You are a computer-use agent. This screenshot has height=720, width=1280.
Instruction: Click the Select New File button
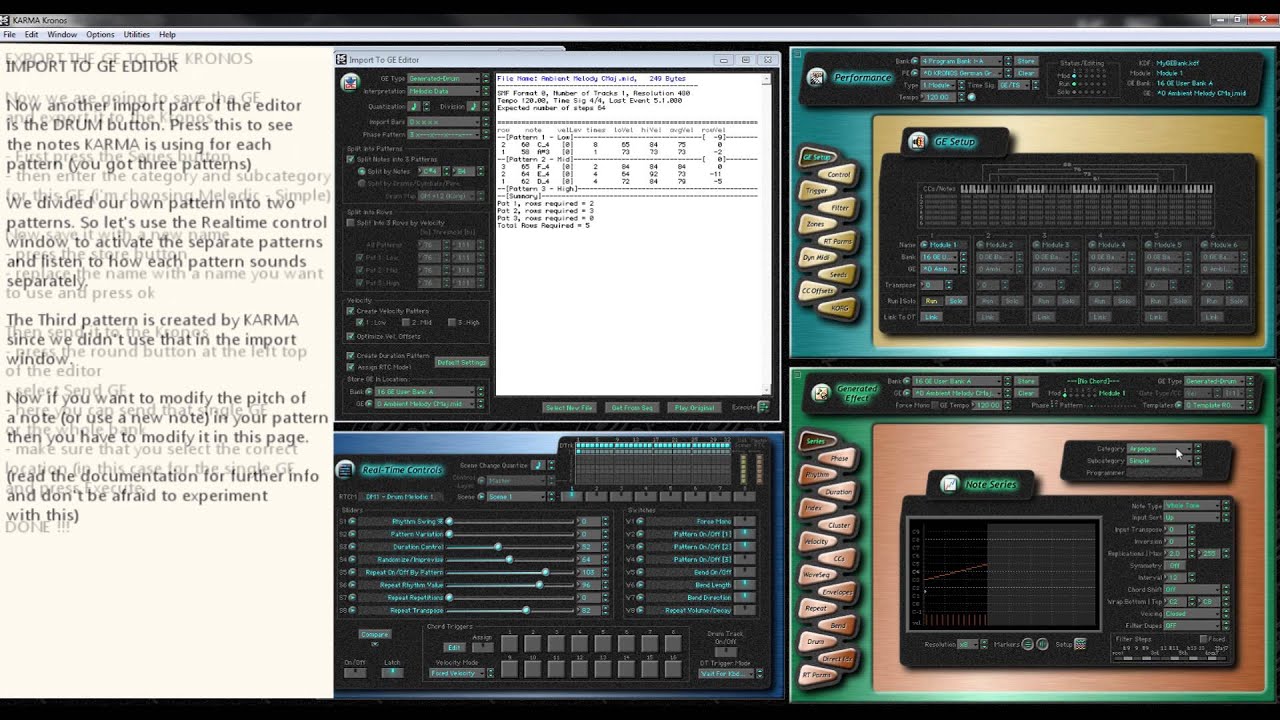[x=567, y=408]
